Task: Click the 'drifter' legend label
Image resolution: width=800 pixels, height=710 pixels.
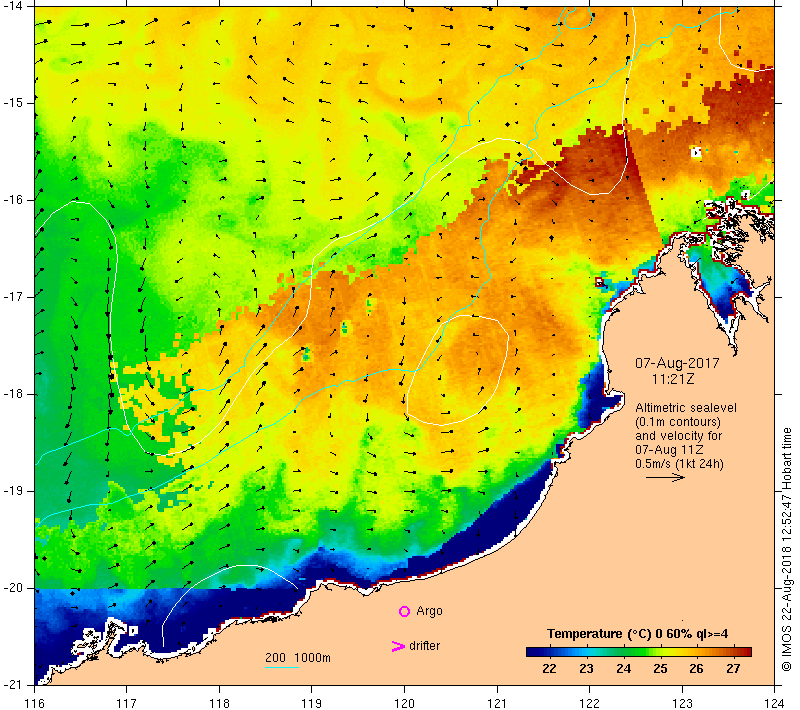Action: click(x=424, y=646)
